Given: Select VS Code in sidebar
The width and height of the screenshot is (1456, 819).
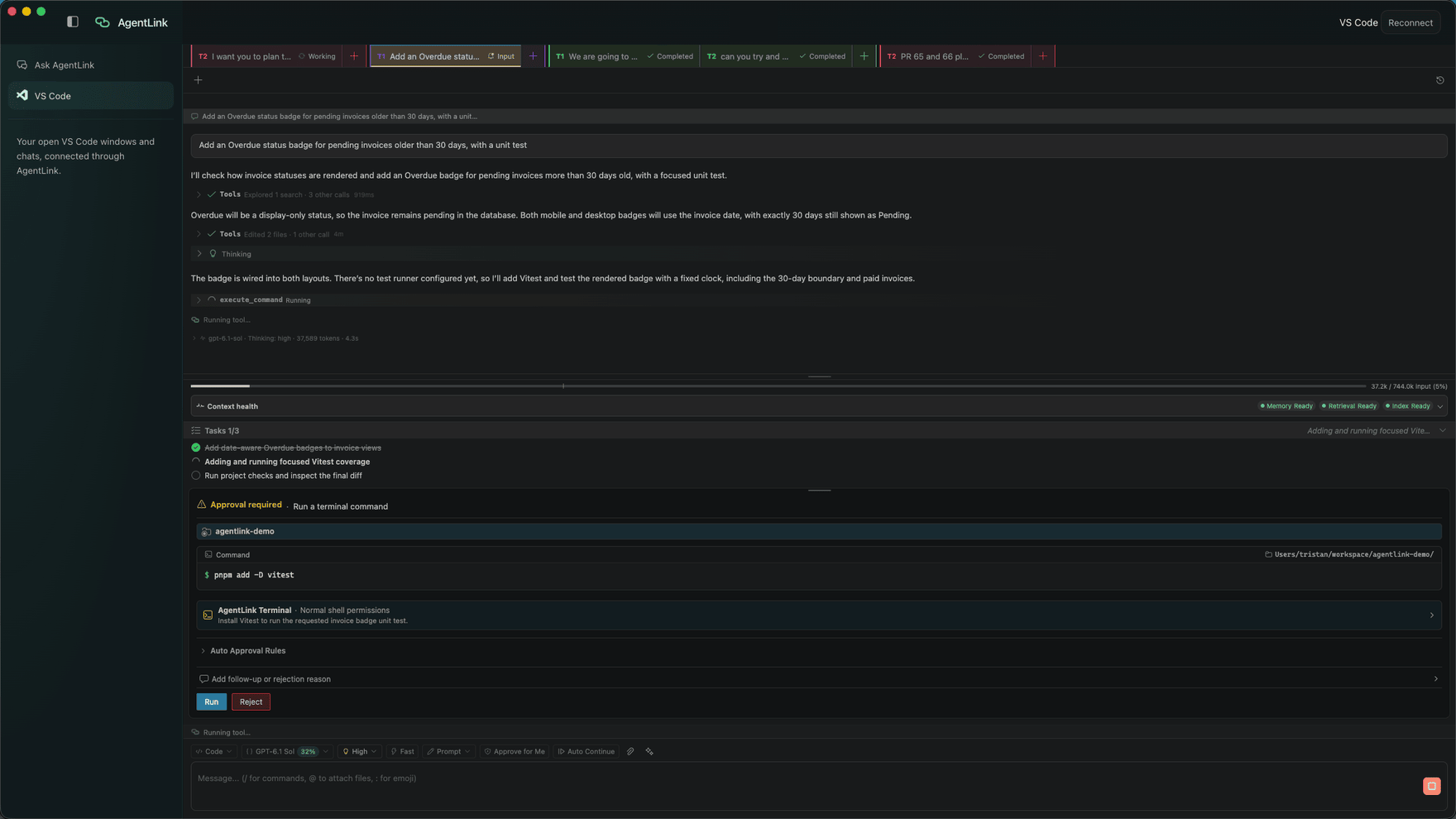Looking at the screenshot, I should (91, 96).
